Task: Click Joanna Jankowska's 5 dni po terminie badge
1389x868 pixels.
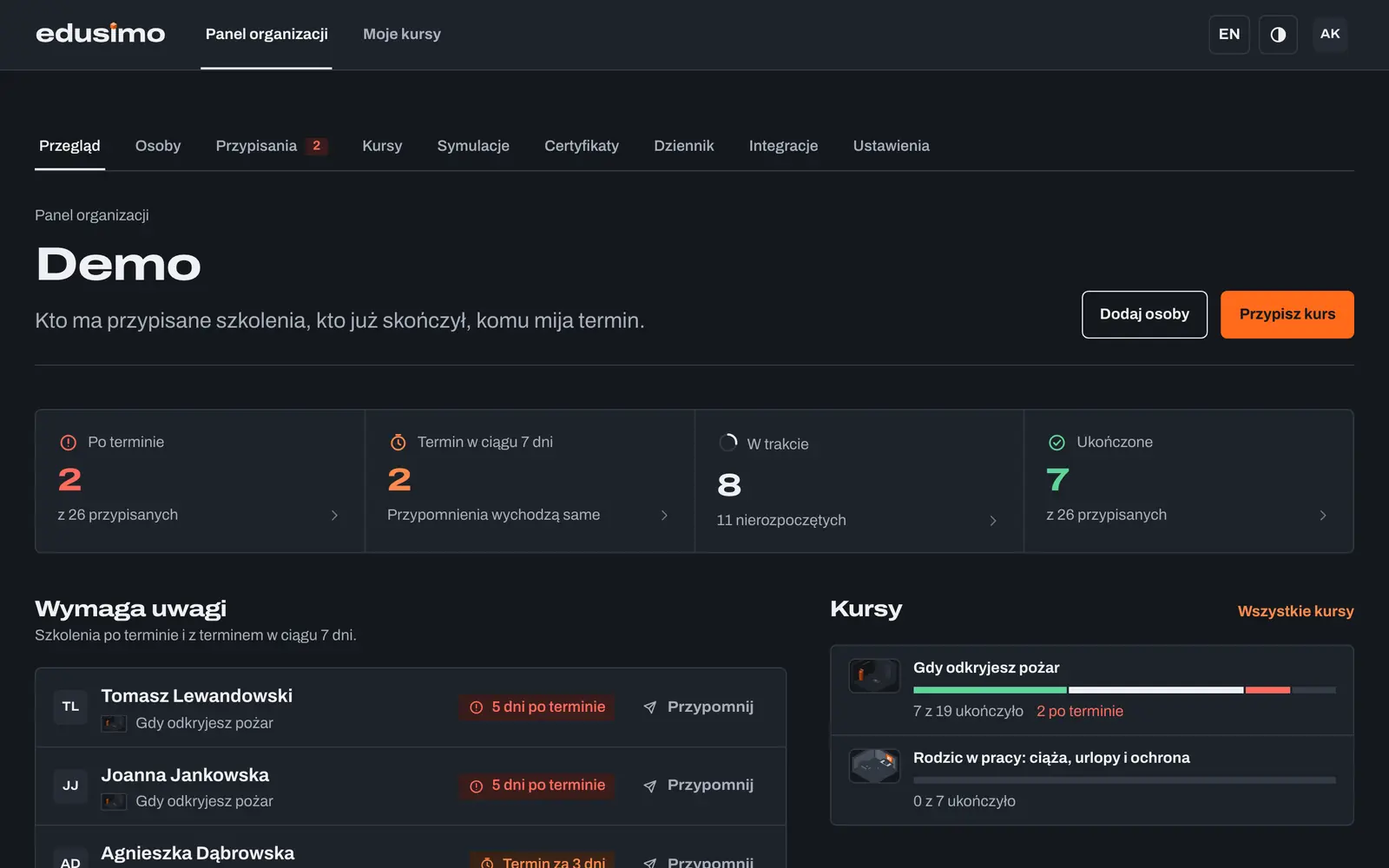Action: (537, 786)
